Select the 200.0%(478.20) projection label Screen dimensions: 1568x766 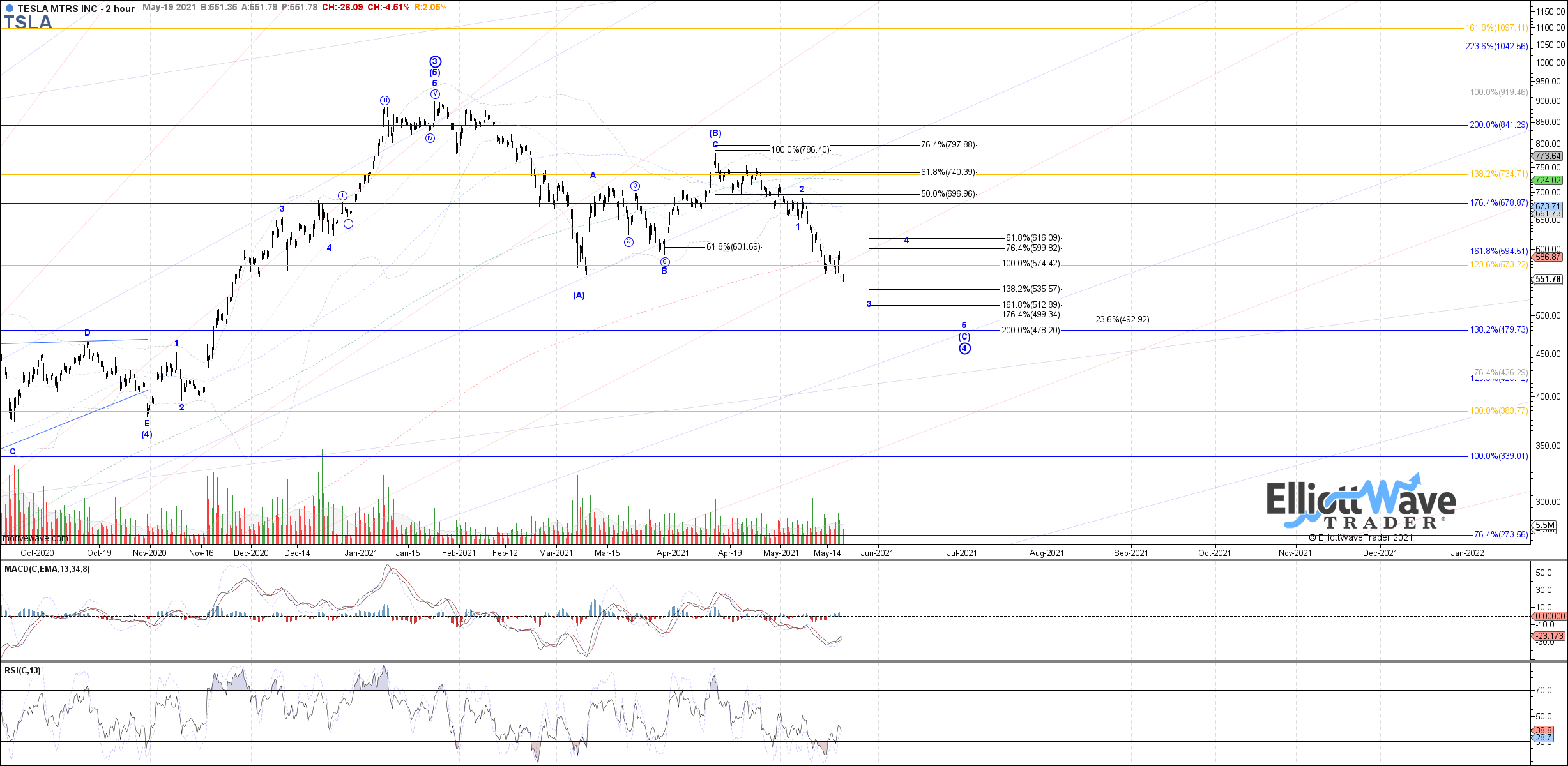1031,331
